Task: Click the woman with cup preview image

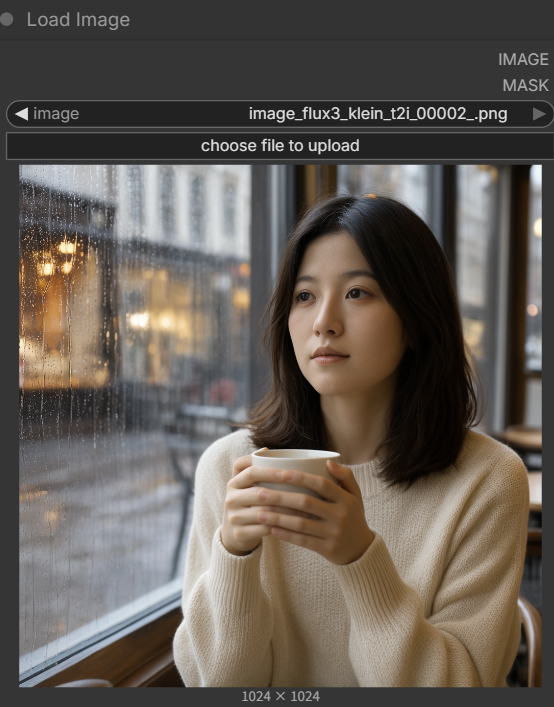Action: [280, 426]
